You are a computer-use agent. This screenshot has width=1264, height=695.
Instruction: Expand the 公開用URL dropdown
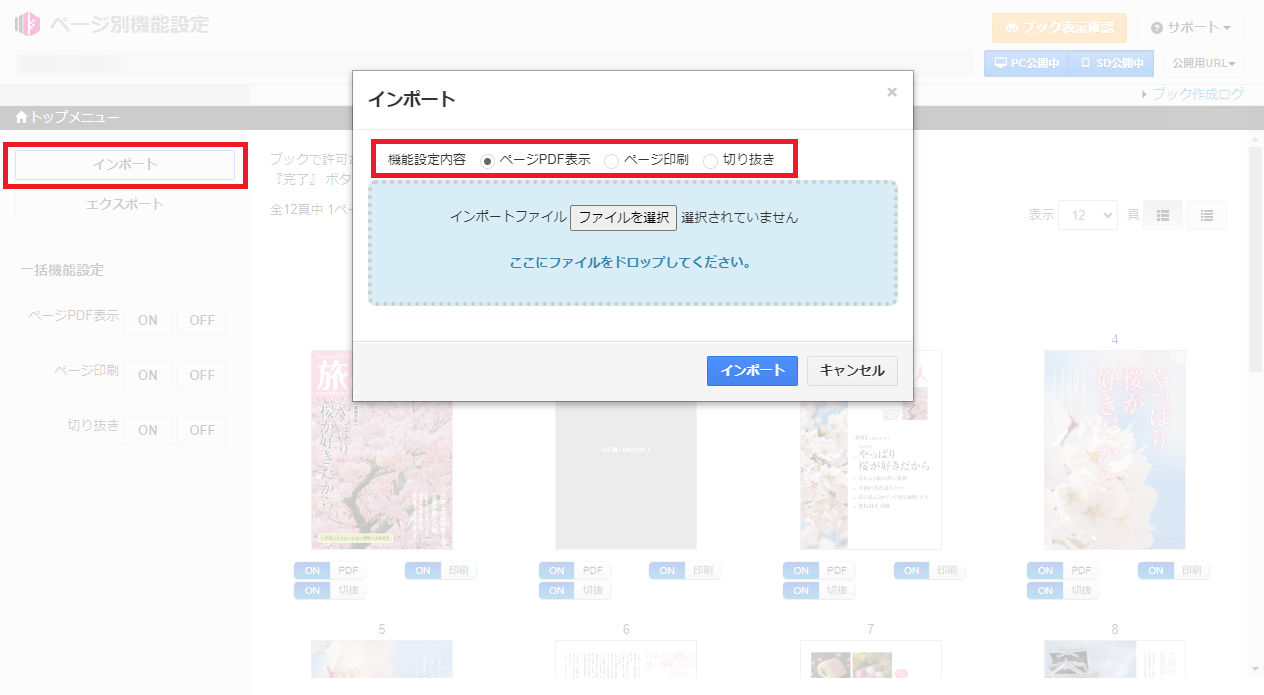pos(1203,61)
